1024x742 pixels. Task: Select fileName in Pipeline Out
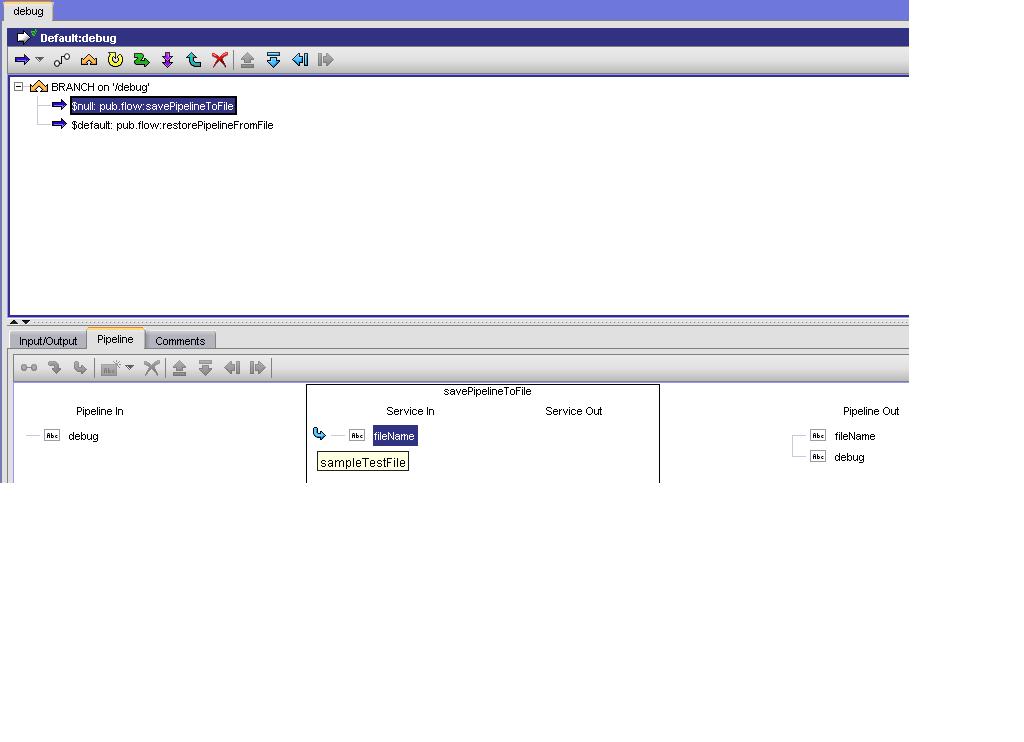pos(854,436)
